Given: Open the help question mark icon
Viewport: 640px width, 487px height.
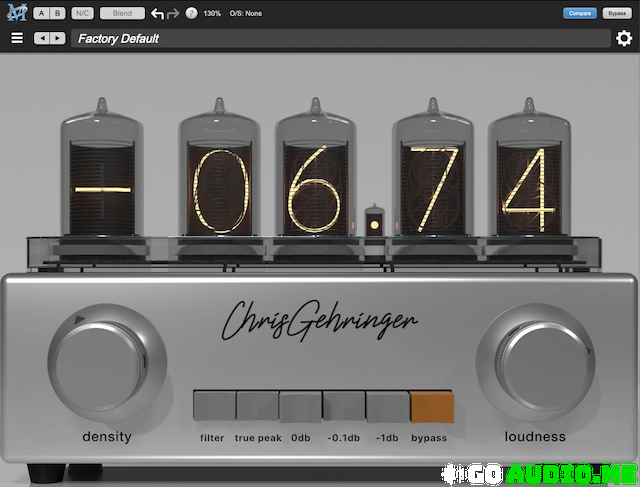Looking at the screenshot, I should [191, 14].
